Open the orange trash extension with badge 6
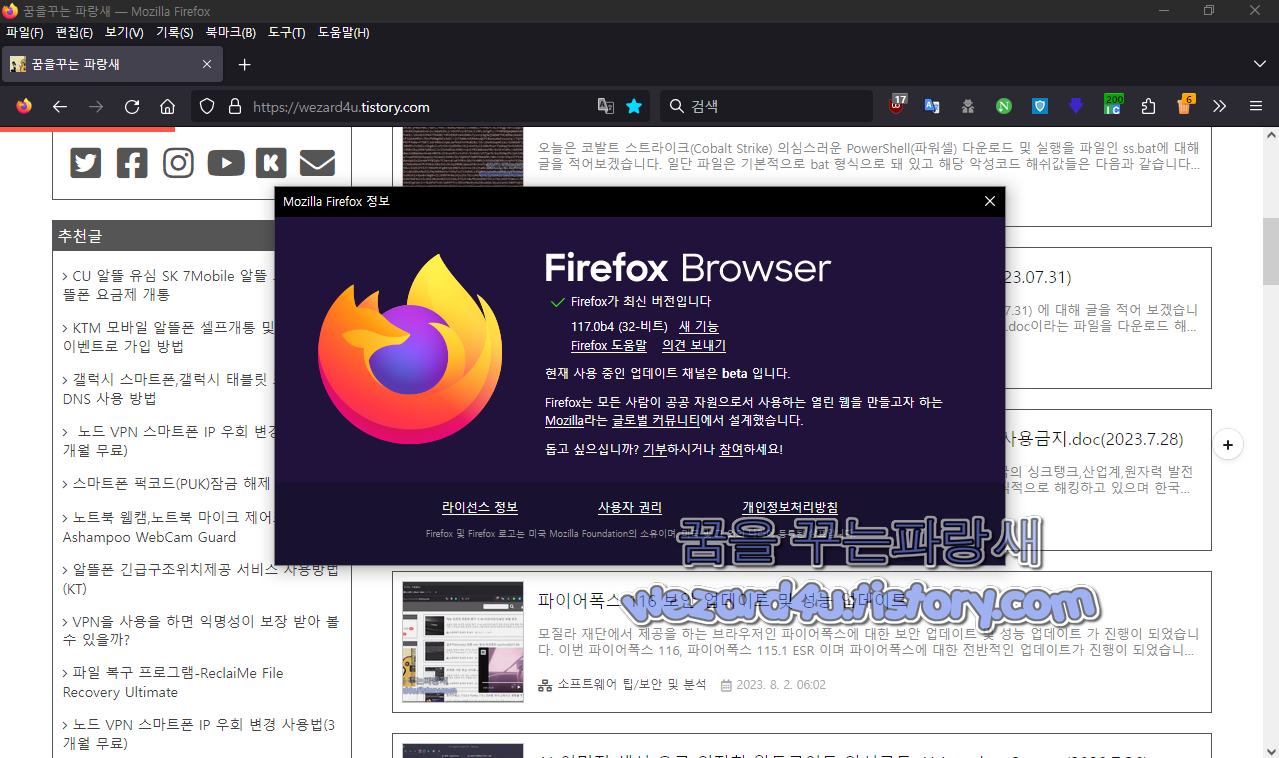 click(1185, 105)
